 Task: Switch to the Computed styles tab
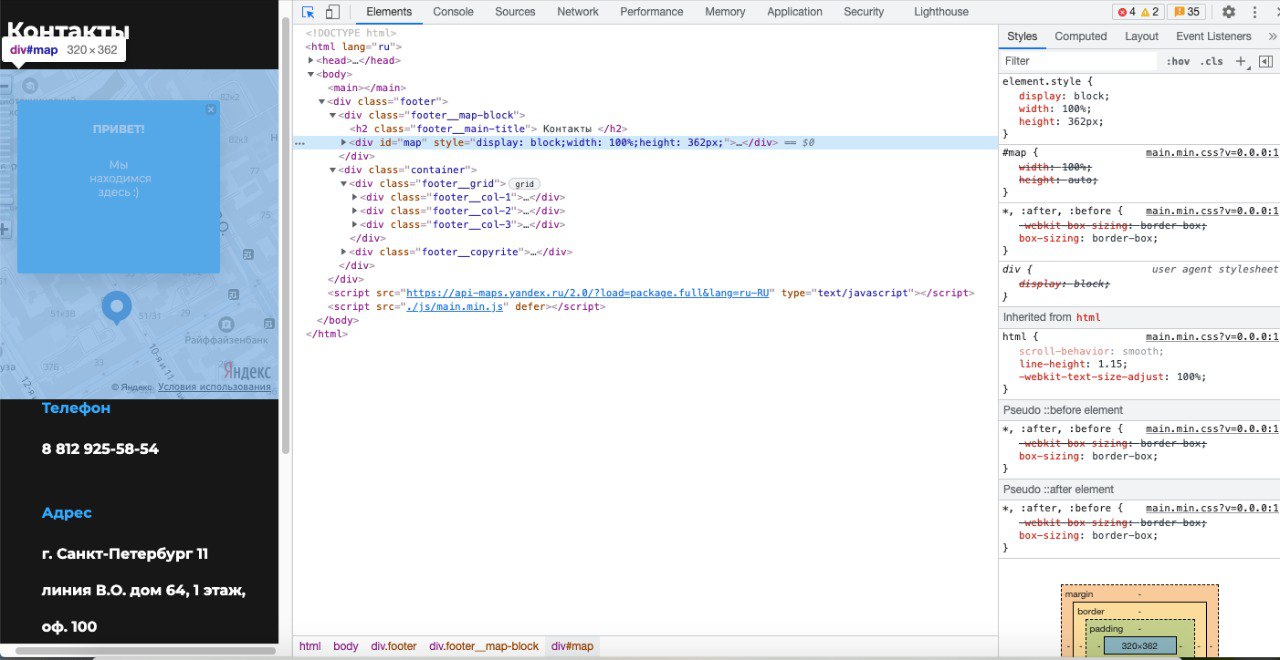pyautogui.click(x=1081, y=36)
